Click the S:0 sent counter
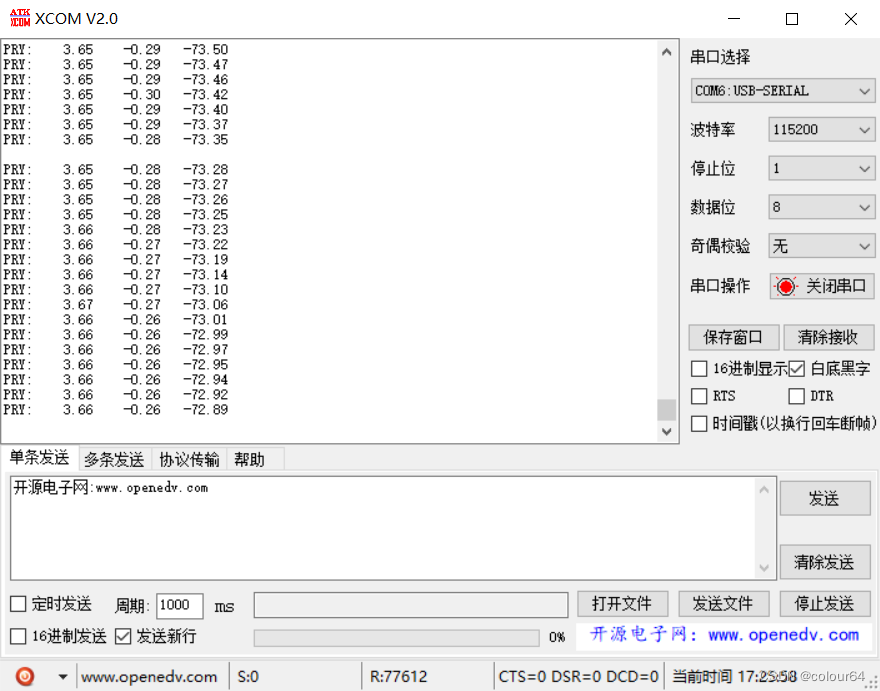Image resolution: width=880 pixels, height=691 pixels. (249, 677)
